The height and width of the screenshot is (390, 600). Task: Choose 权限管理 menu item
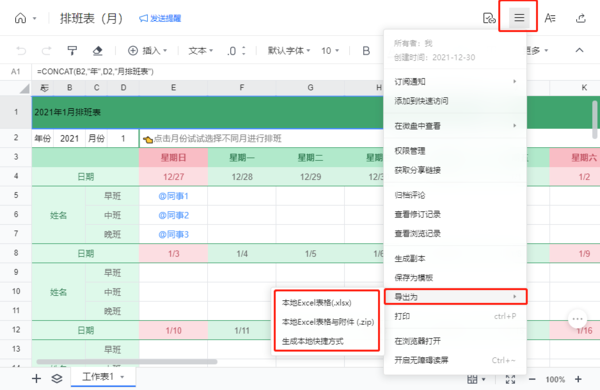(455, 151)
